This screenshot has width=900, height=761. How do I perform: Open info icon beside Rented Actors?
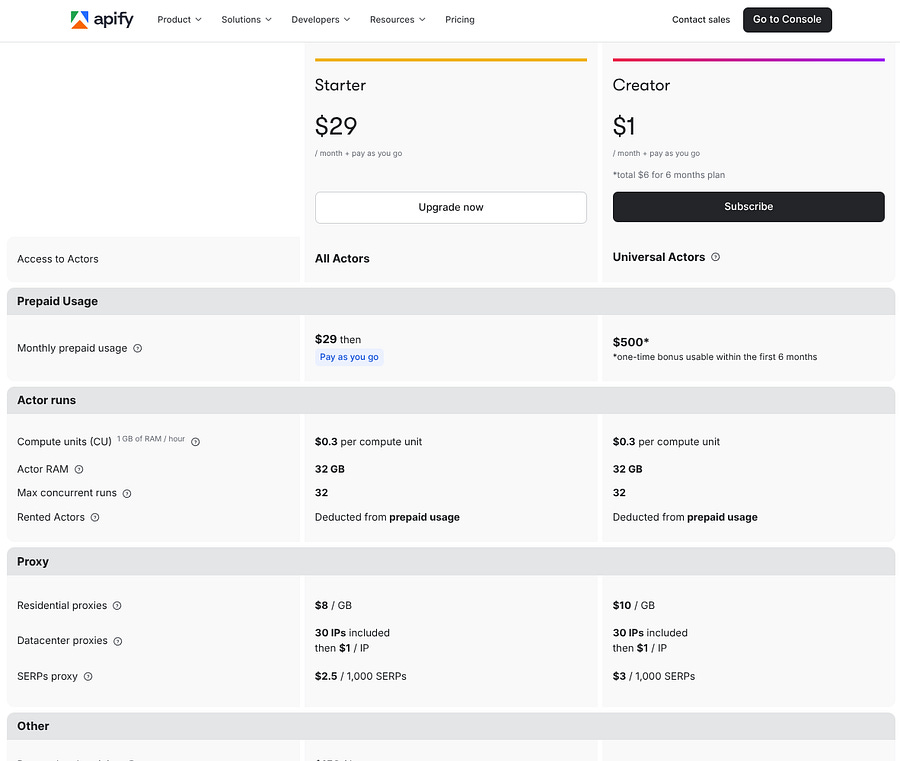point(95,518)
